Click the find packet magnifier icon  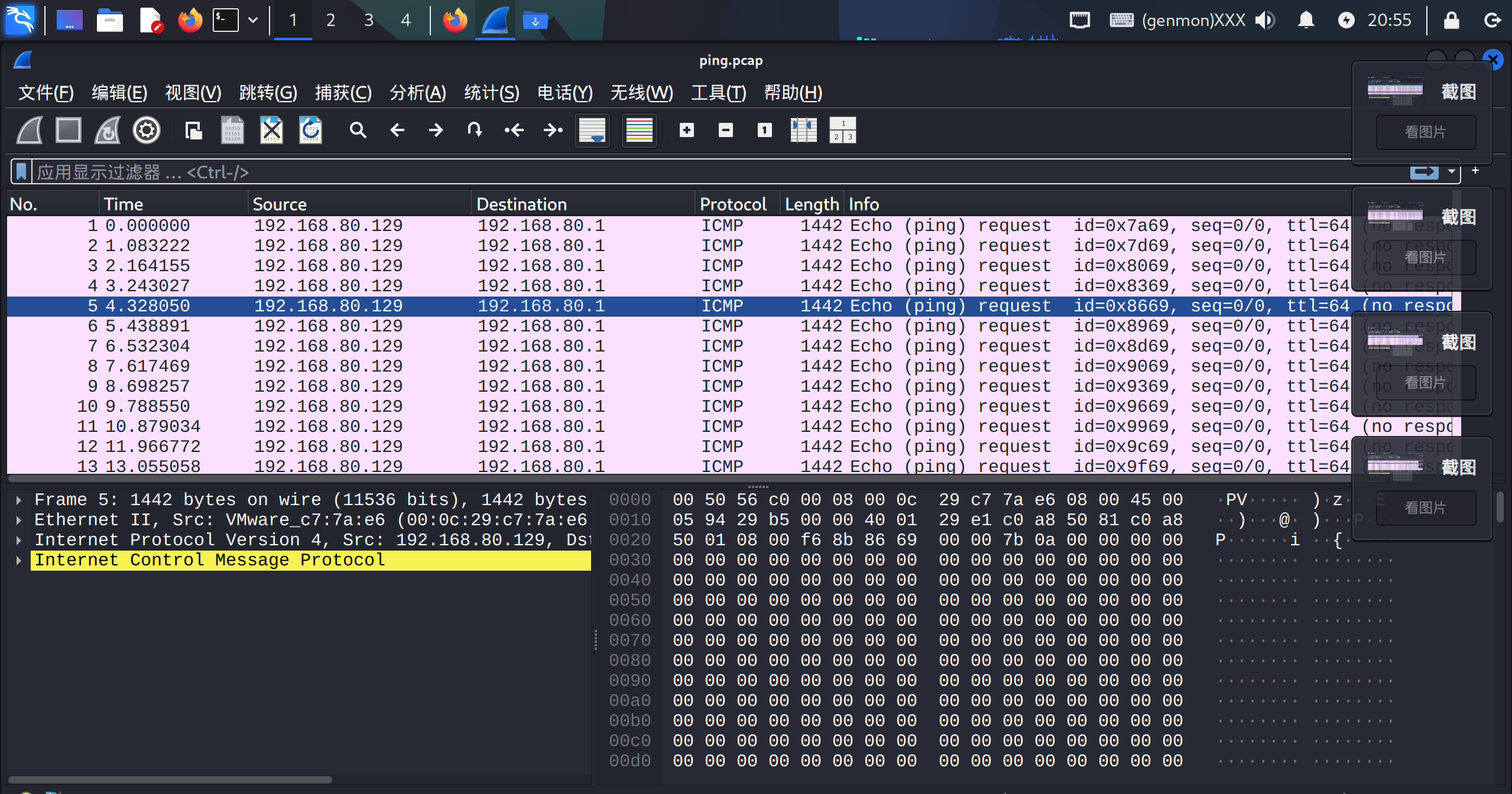tap(358, 130)
